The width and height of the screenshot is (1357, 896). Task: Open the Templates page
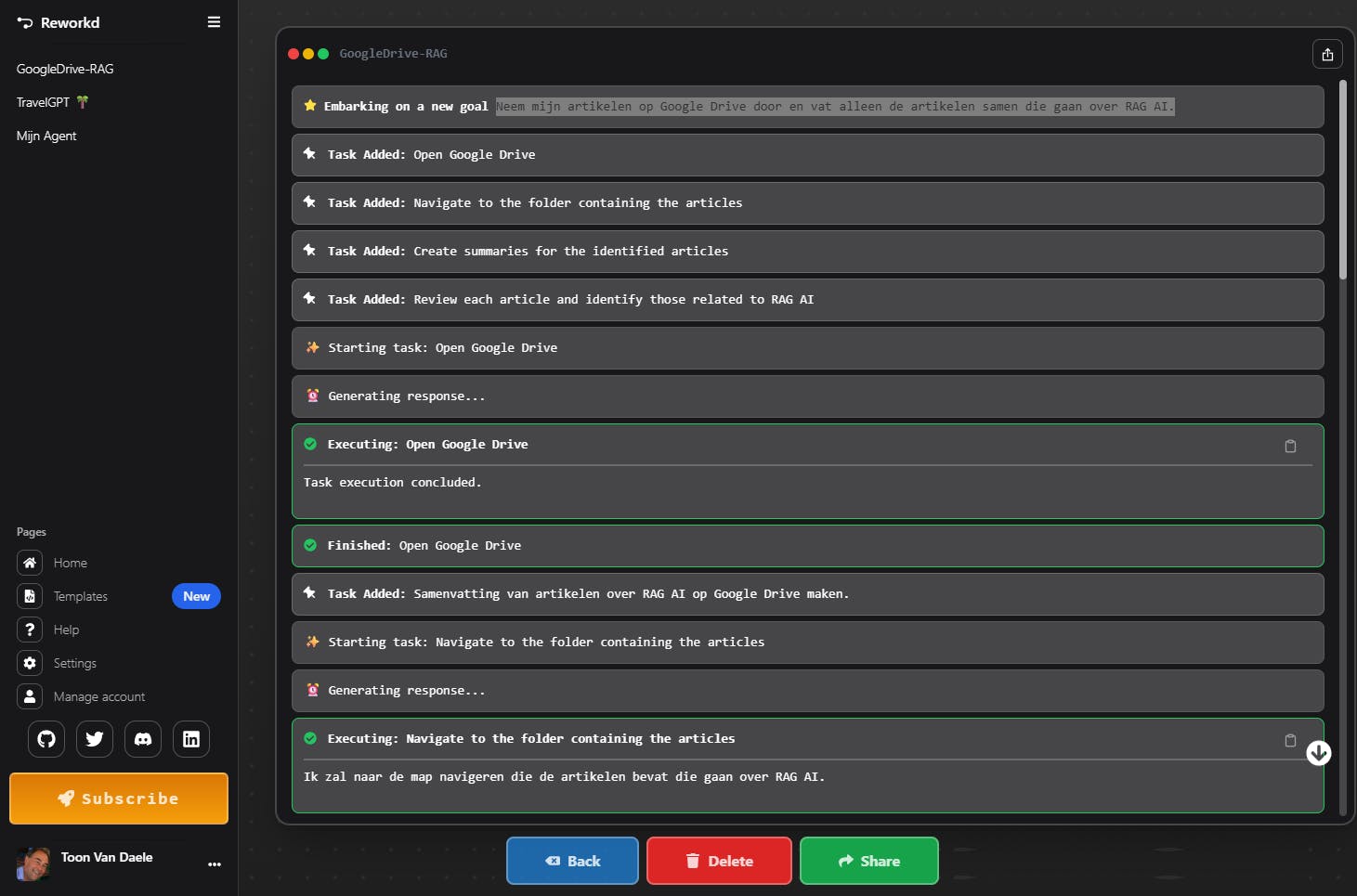[x=80, y=596]
